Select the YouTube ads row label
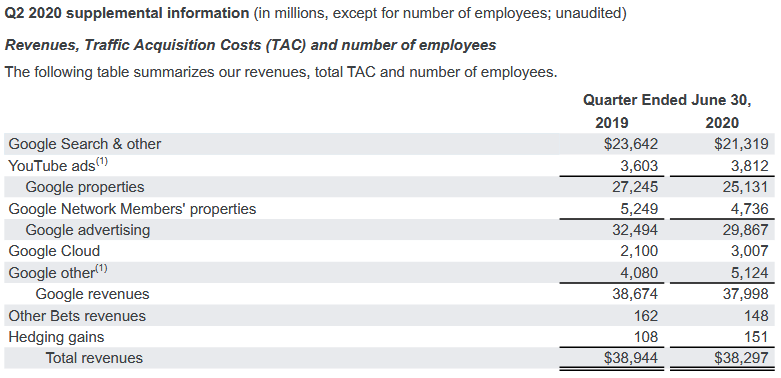This screenshot has height=378, width=781. [52, 166]
